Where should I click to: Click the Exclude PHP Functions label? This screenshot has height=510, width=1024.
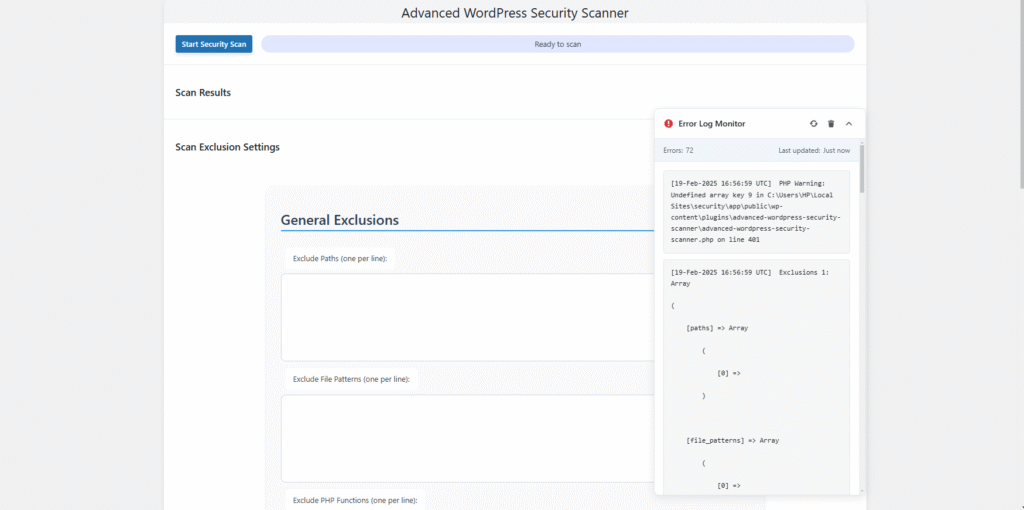coord(355,500)
